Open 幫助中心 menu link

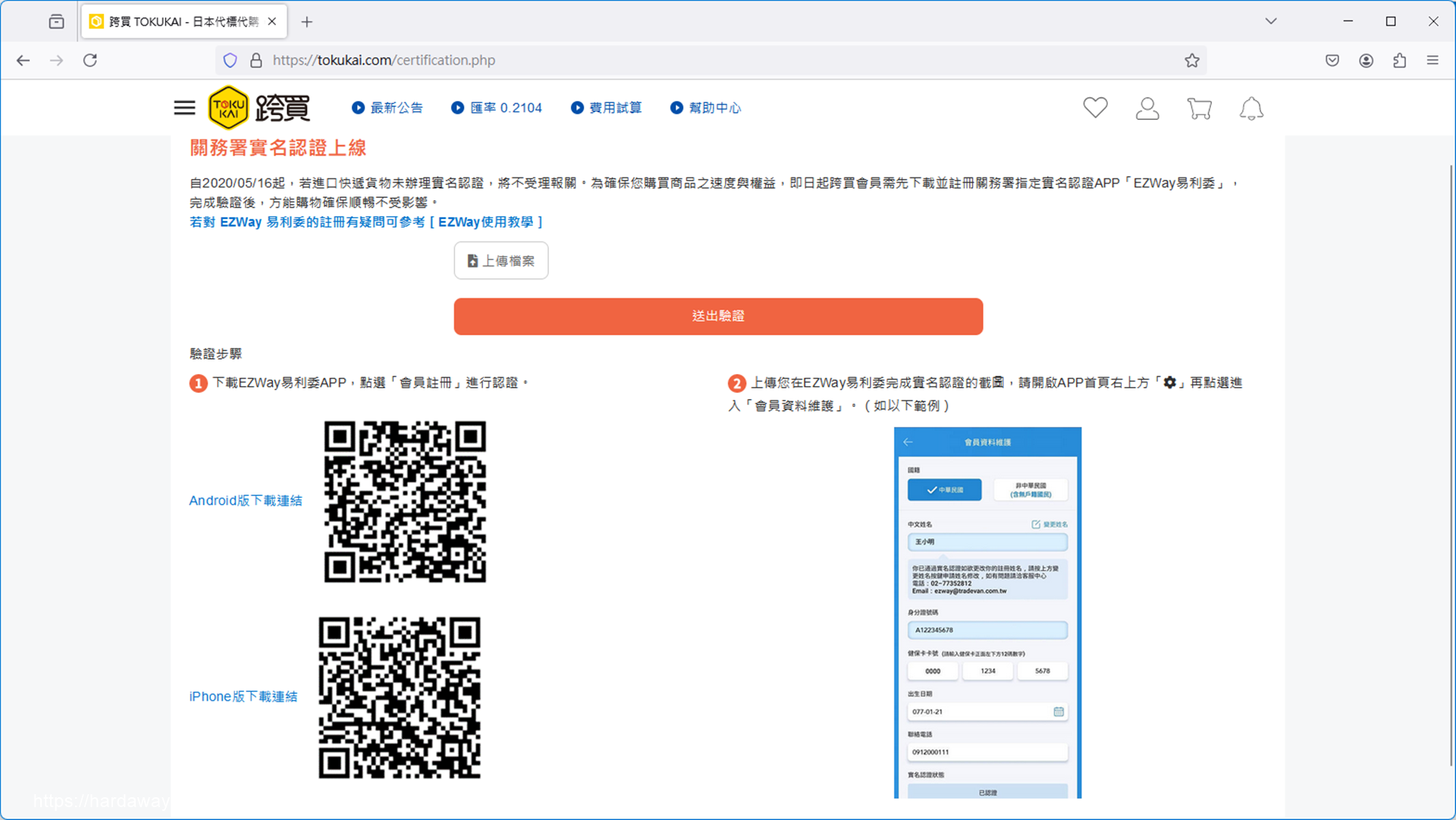[705, 108]
